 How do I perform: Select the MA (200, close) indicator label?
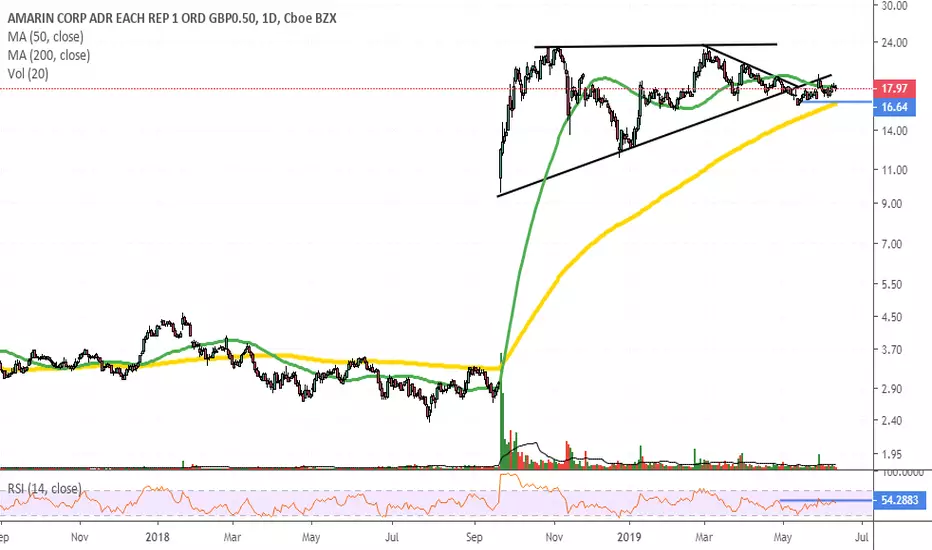pos(49,55)
